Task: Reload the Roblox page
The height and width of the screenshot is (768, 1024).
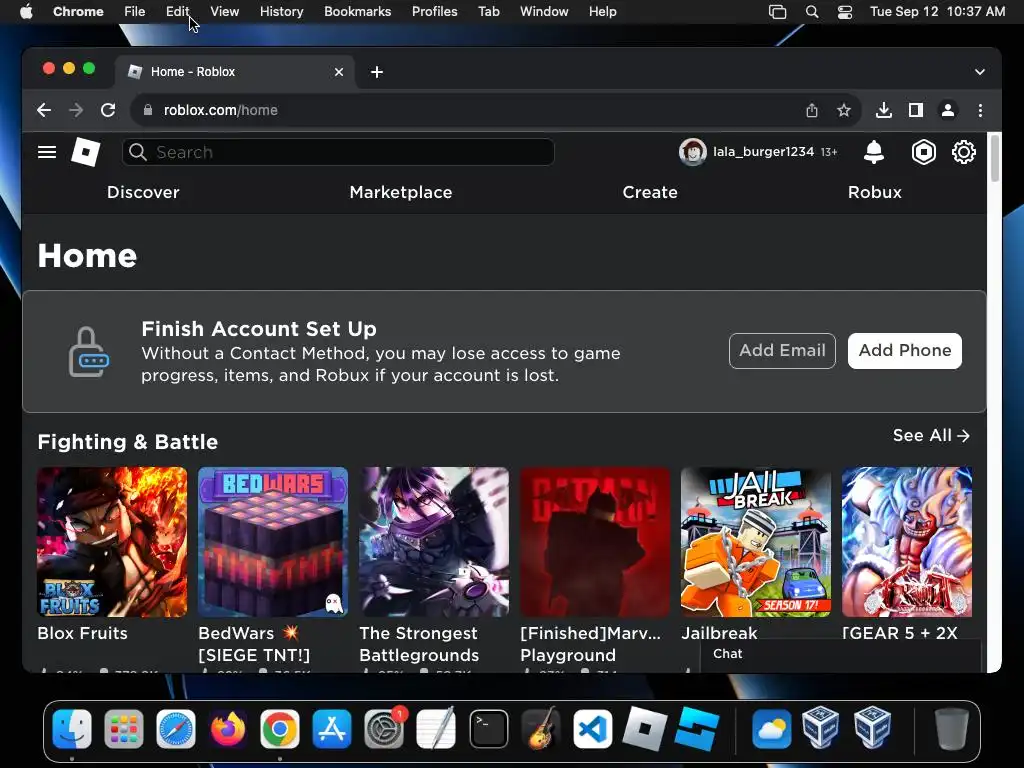Action: [x=108, y=110]
